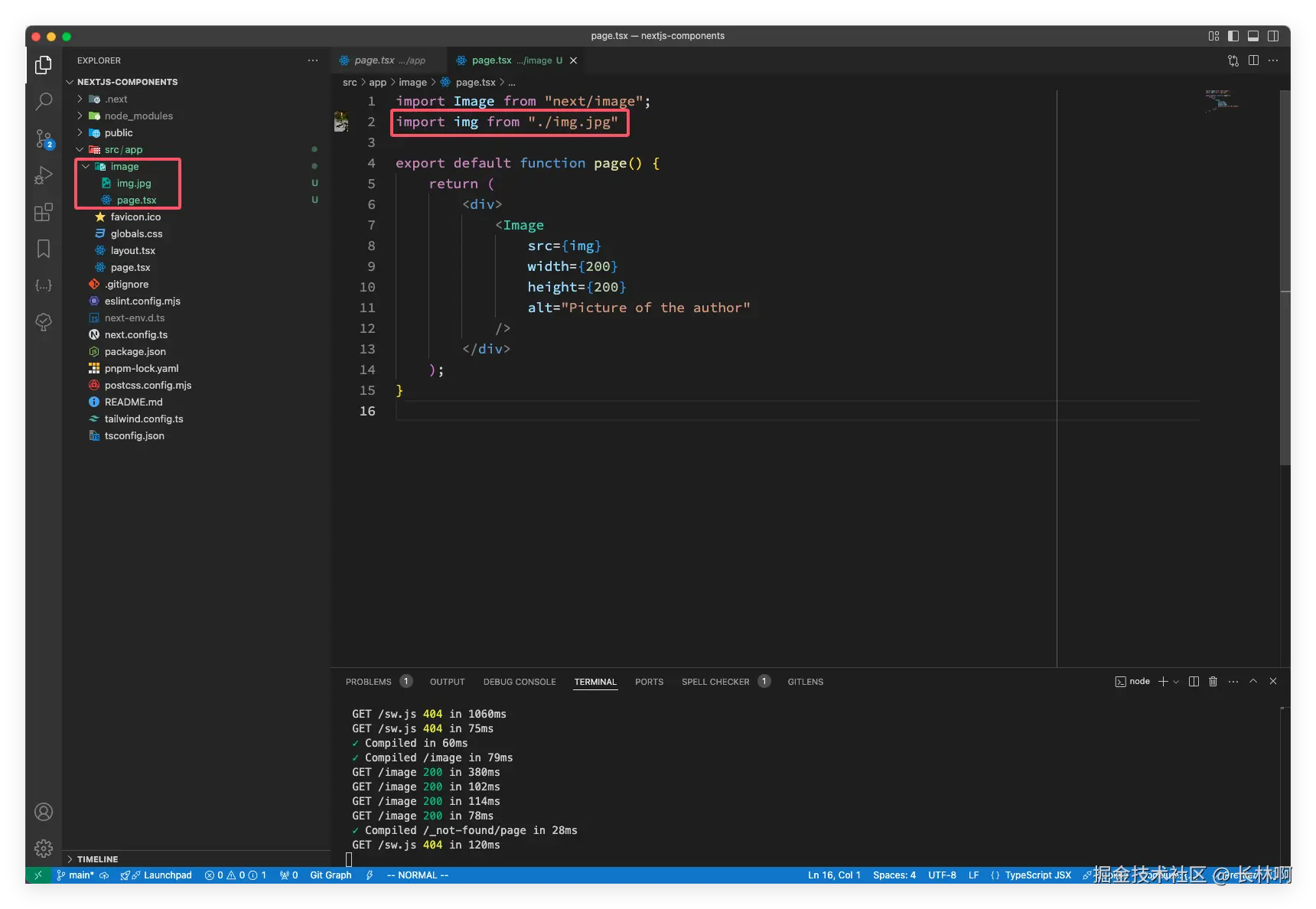Switch to page.tsx .../app editor tab
This screenshot has height=909, width=1316.
click(x=389, y=60)
